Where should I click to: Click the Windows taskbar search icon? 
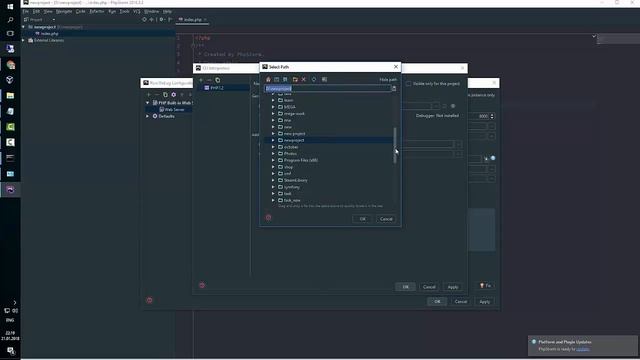(10, 20)
